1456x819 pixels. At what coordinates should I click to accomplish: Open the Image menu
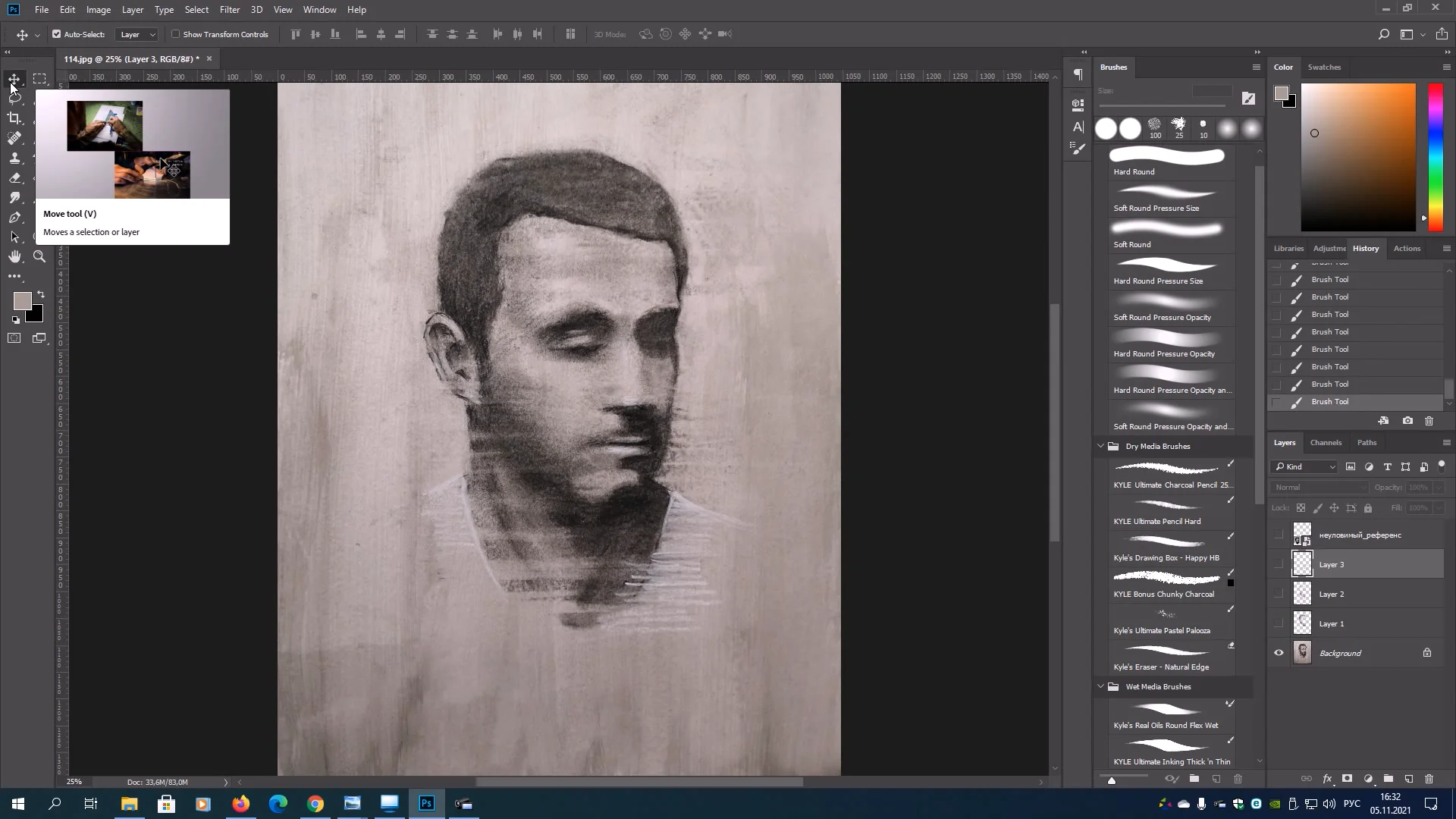(99, 10)
